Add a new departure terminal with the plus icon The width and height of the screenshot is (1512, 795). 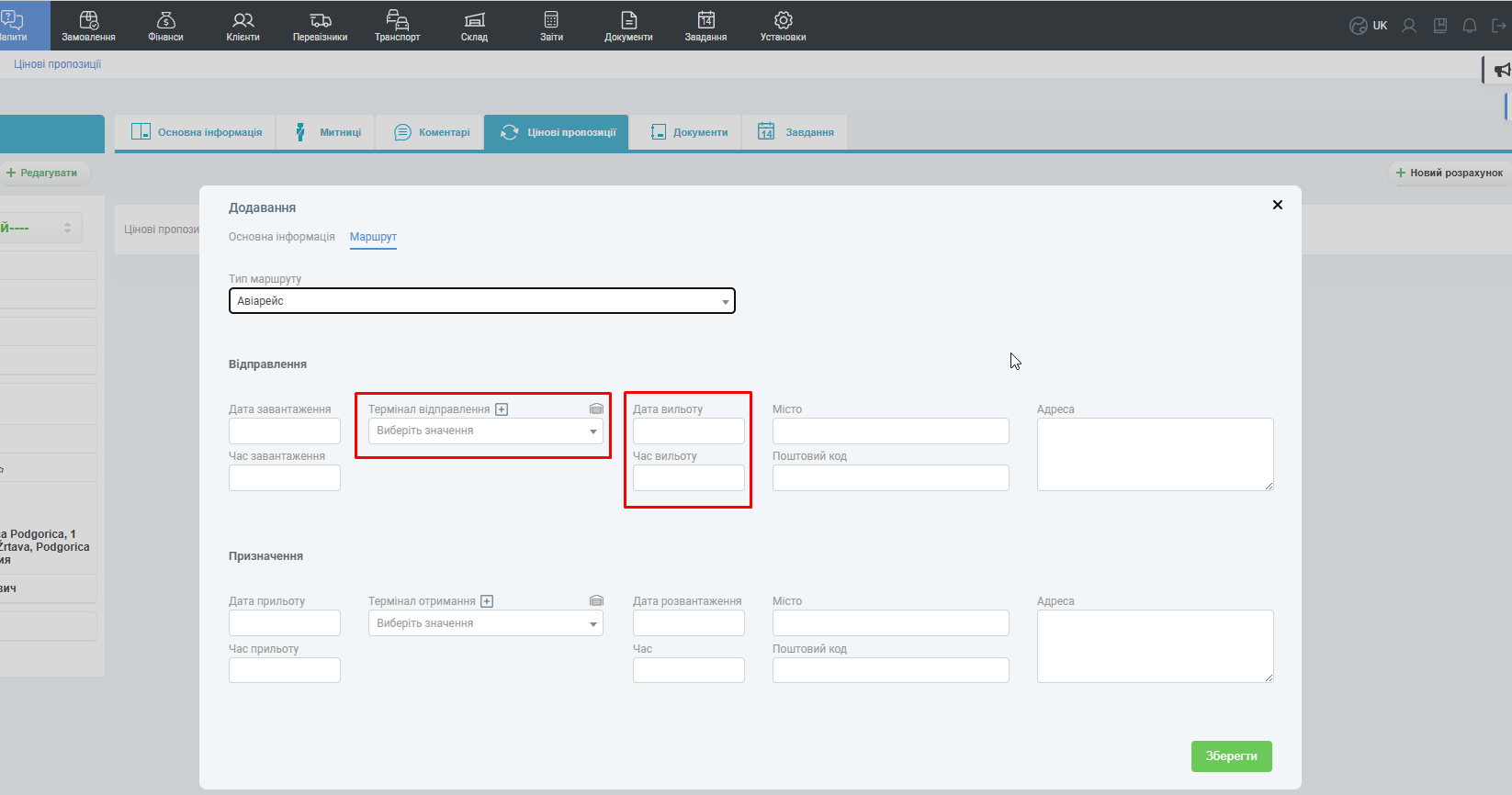tap(502, 409)
